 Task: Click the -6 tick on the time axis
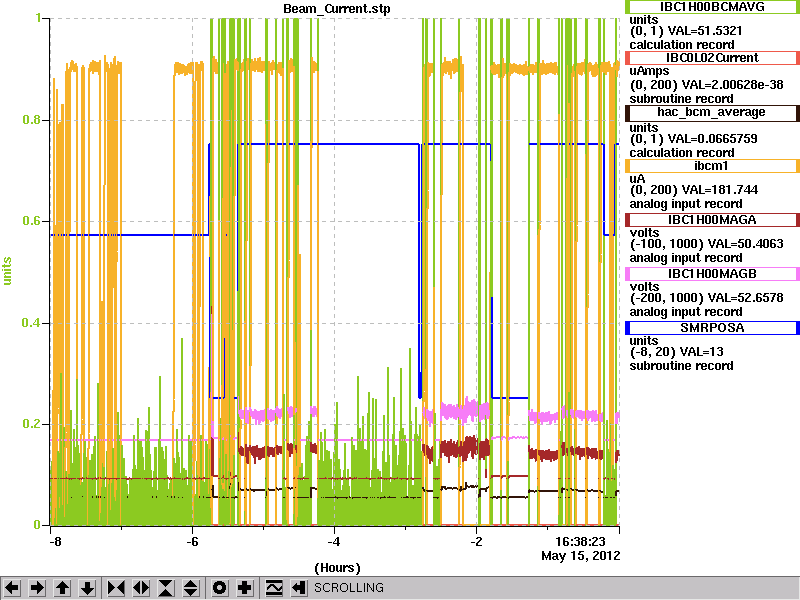pos(192,541)
